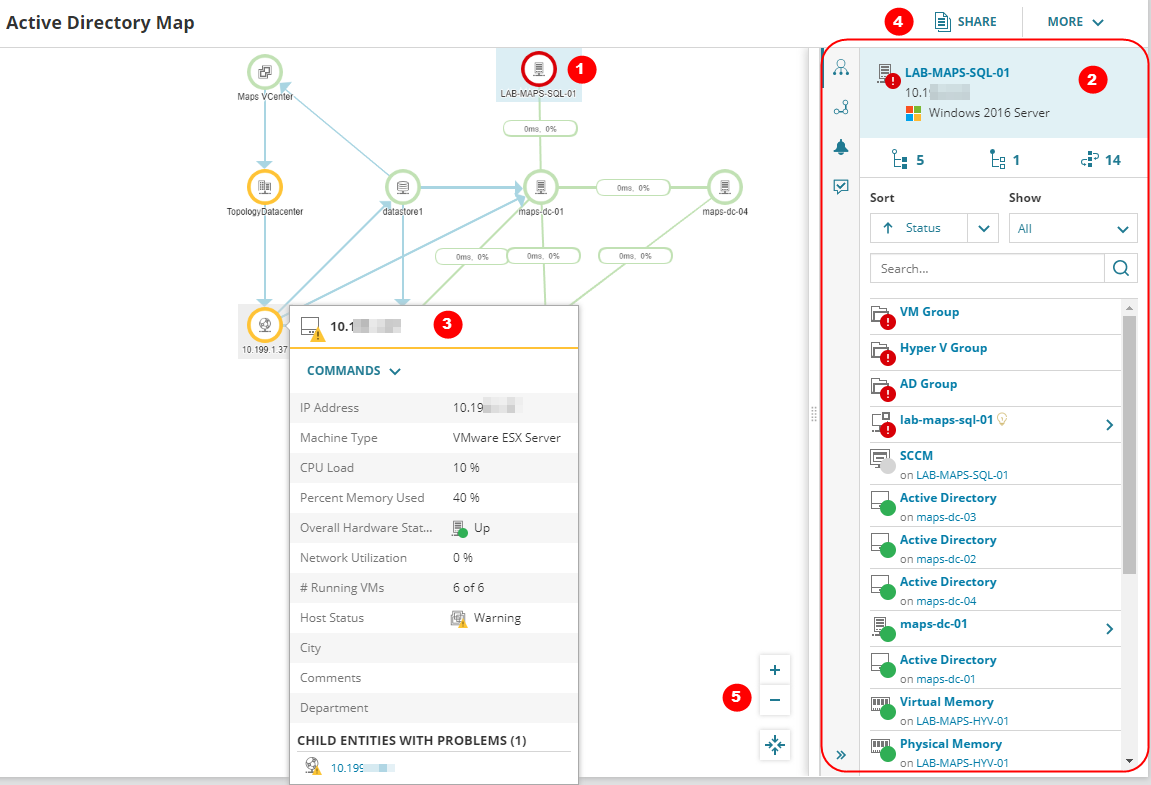Click the SHARE button
Viewport: 1151px width, 785px height.
point(965,22)
